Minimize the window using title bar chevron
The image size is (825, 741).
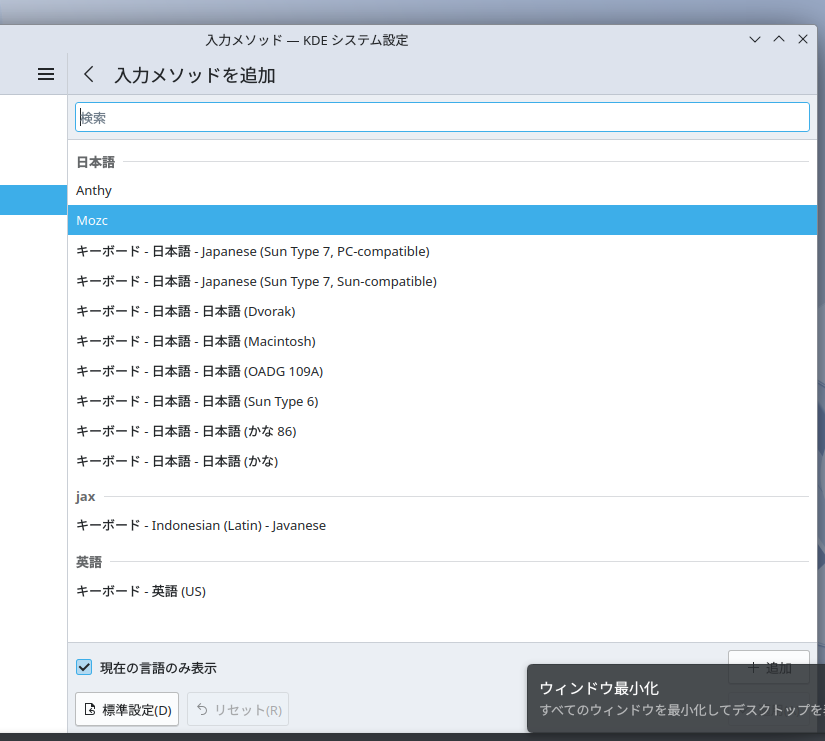(755, 40)
